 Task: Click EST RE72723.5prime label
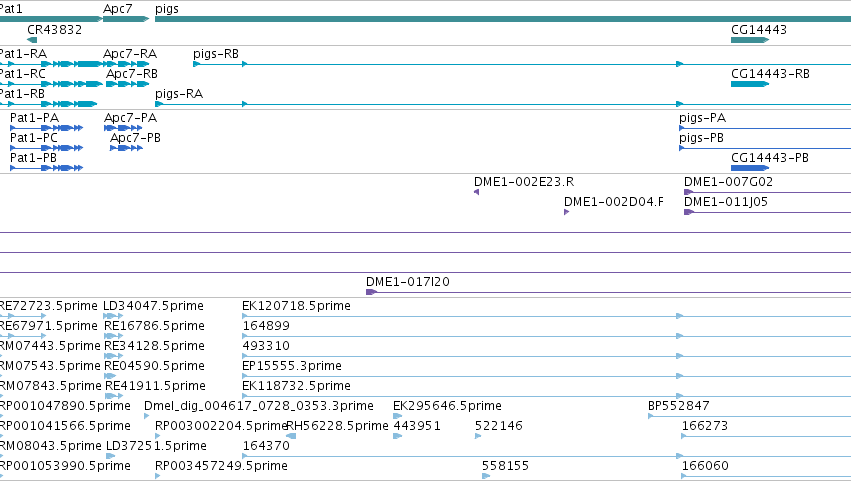click(x=49, y=306)
